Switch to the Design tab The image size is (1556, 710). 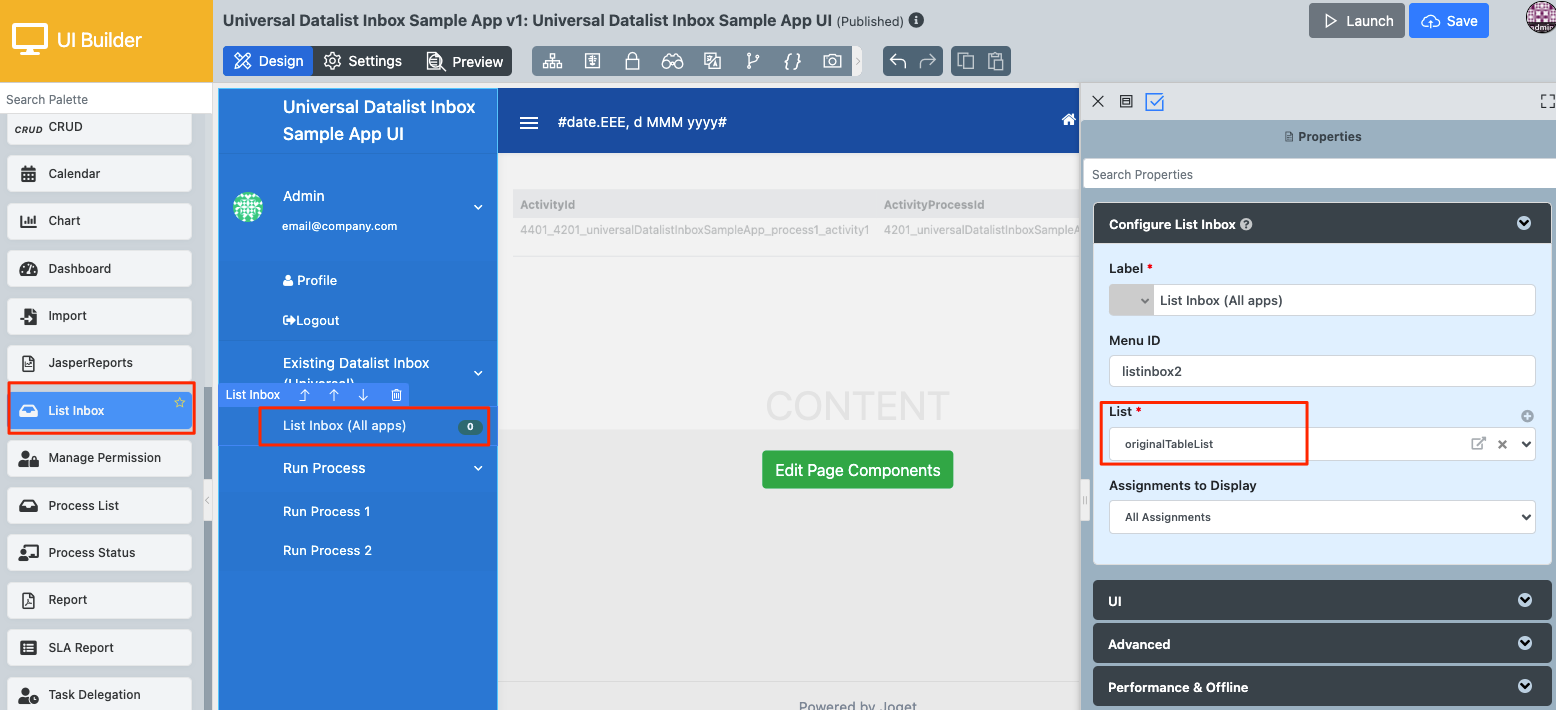269,61
